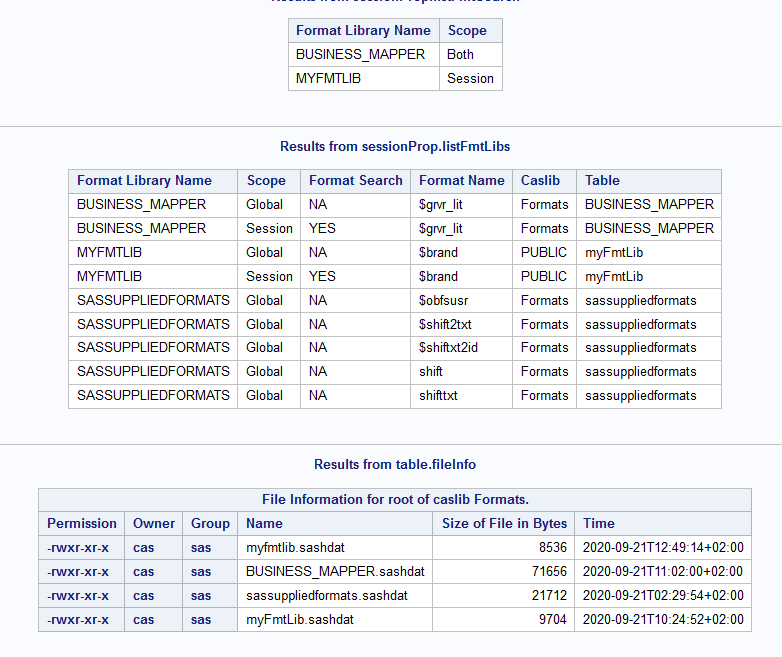Click the Owner column header
The width and height of the screenshot is (782, 657).
click(154, 523)
